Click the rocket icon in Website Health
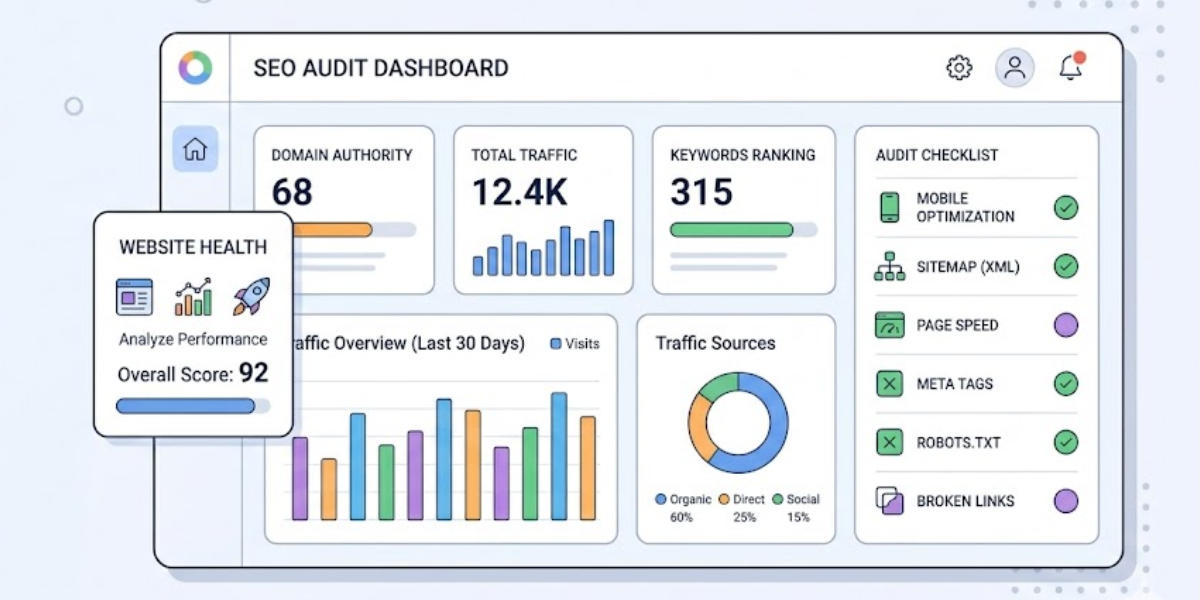This screenshot has width=1200, height=600. (x=251, y=297)
